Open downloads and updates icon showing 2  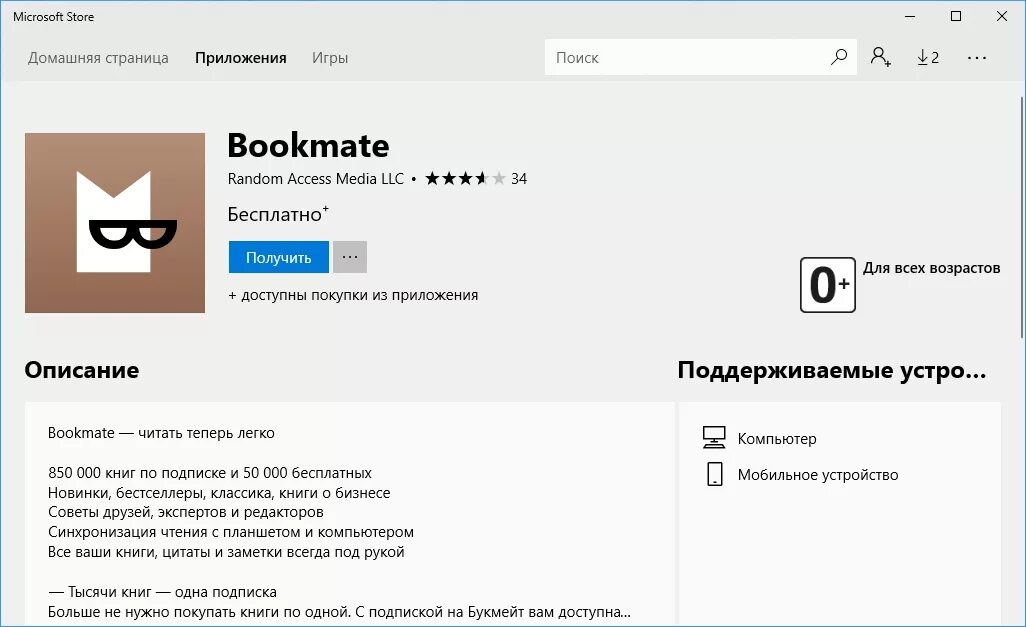point(928,58)
